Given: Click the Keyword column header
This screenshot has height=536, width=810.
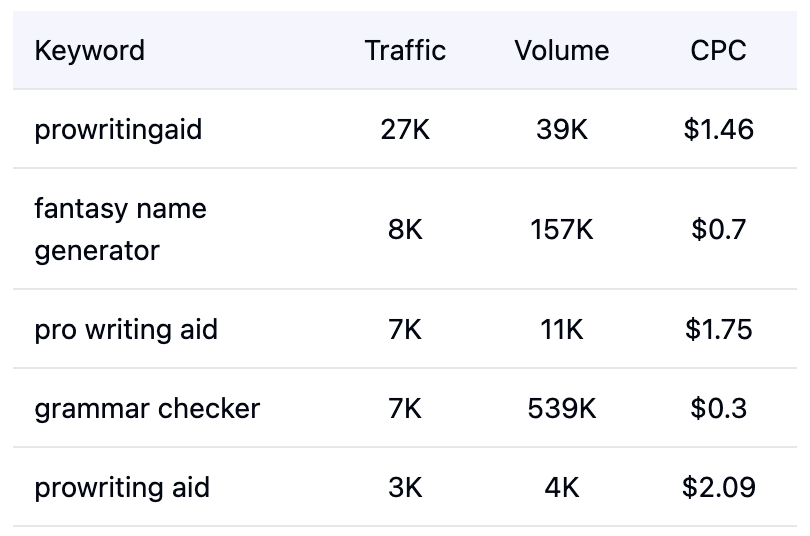Looking at the screenshot, I should 90,51.
